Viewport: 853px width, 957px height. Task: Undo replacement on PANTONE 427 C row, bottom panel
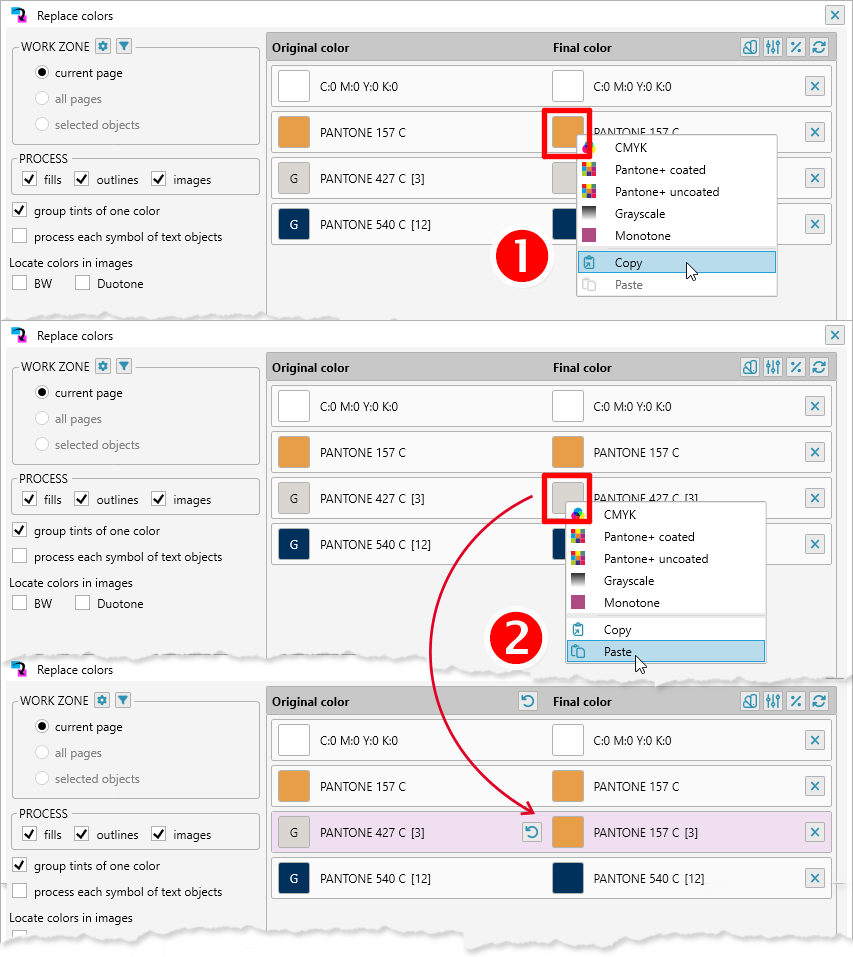click(x=532, y=831)
